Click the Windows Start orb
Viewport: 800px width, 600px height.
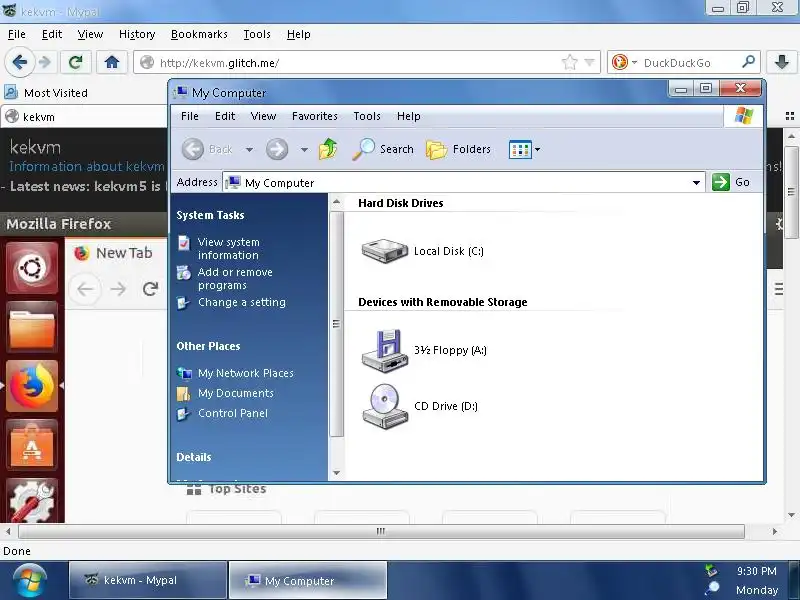click(30, 580)
